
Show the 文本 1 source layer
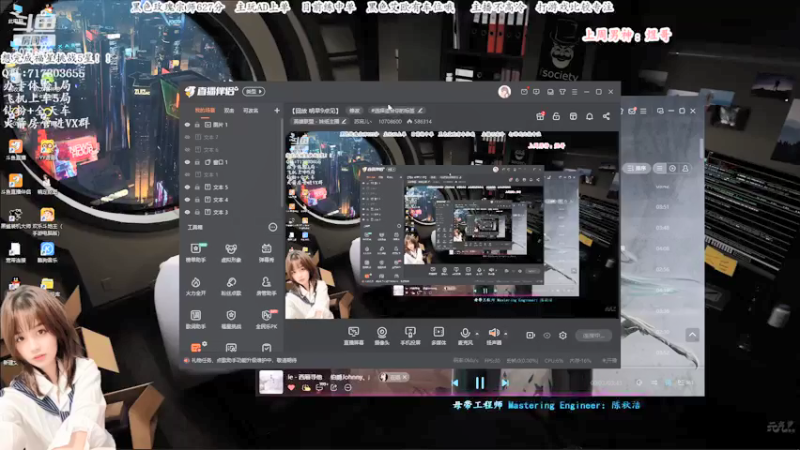coord(187,174)
